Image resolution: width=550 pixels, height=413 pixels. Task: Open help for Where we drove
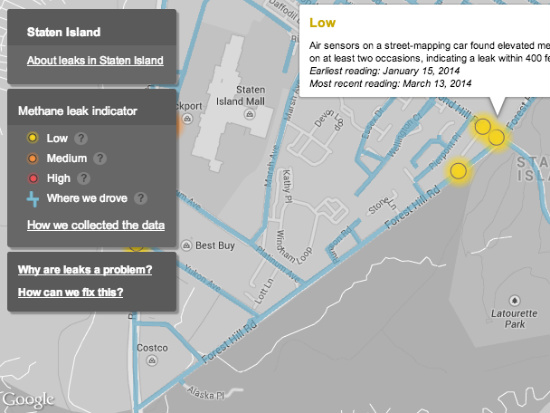(140, 199)
